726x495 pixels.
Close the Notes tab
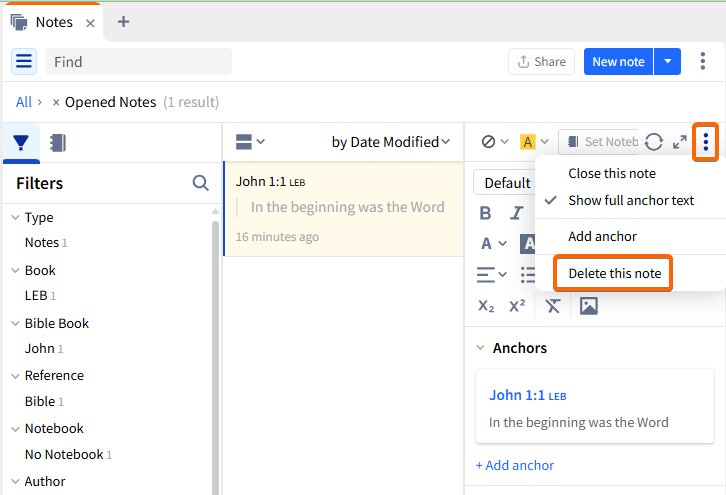[x=90, y=23]
